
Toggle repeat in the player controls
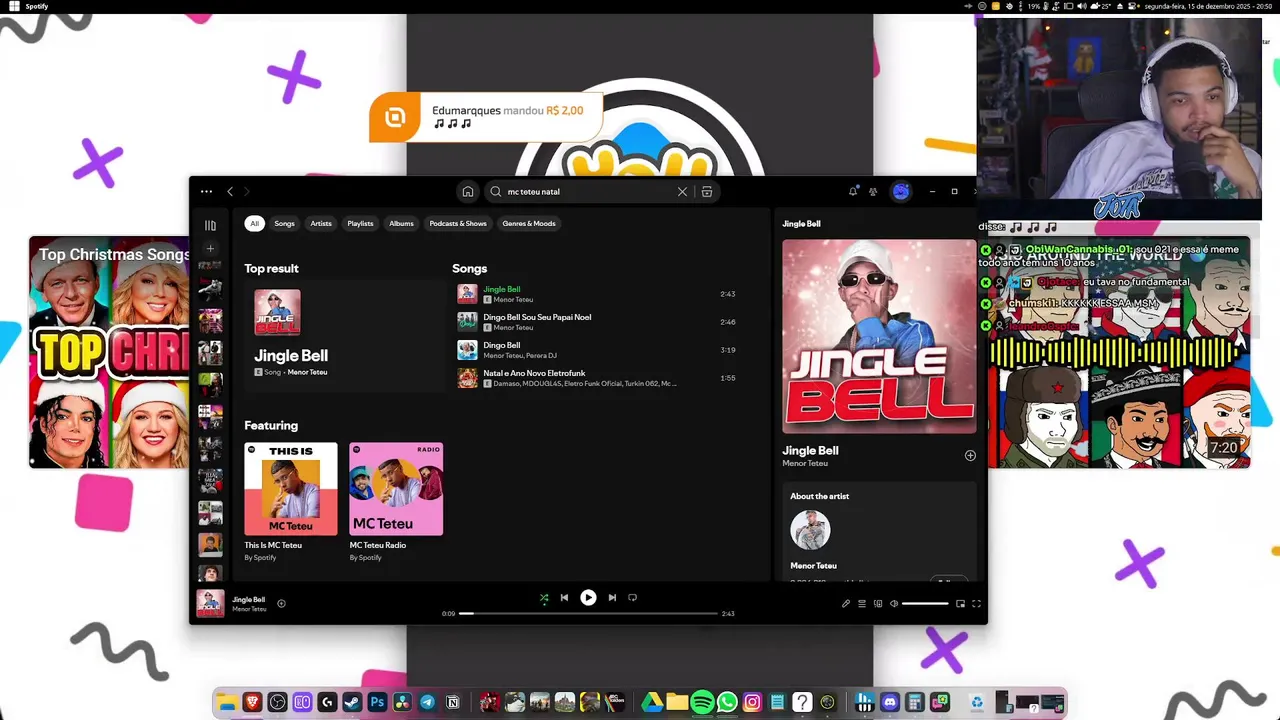point(632,598)
